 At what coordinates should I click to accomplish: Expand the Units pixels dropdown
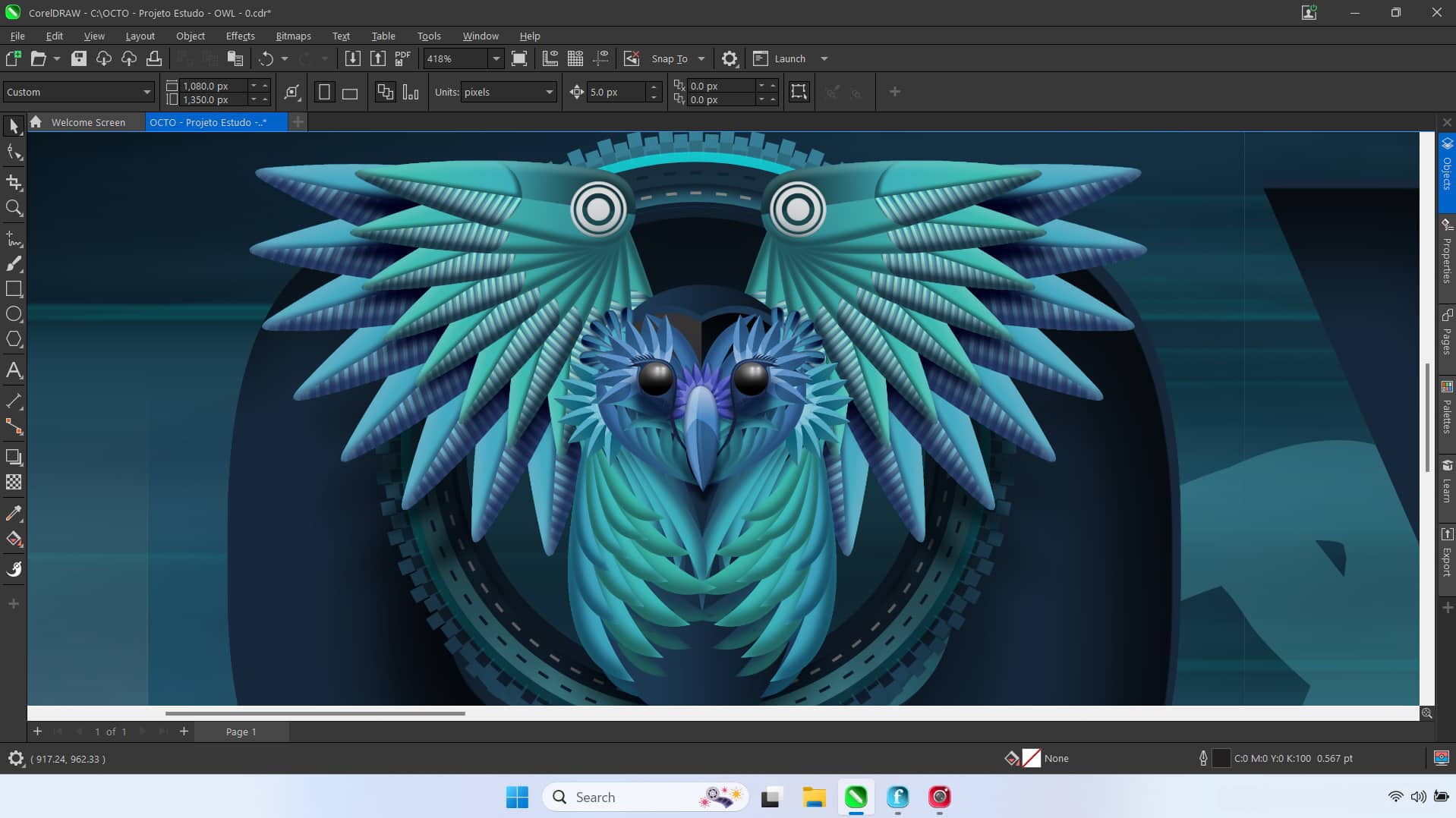pos(549,93)
